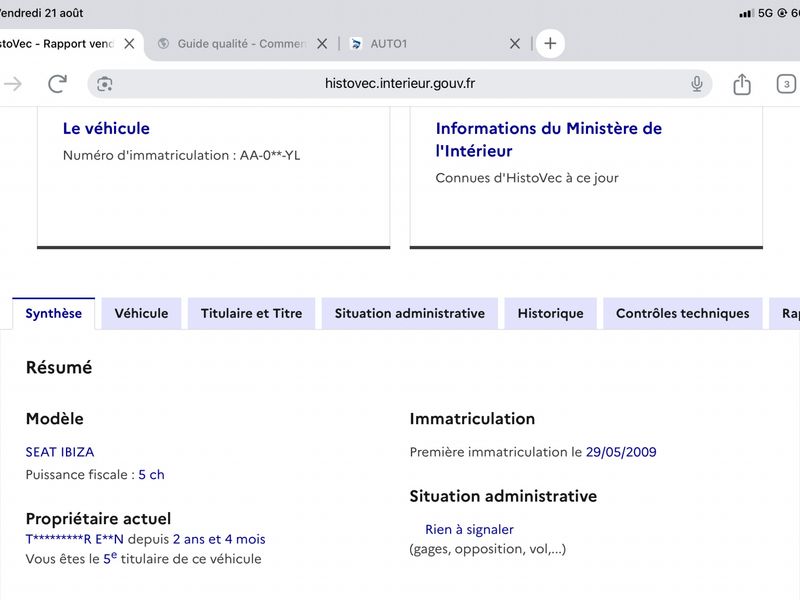Viewport: 800px width, 600px height.
Task: Open the Lens camera search icon in the address bar
Action: tap(105, 84)
